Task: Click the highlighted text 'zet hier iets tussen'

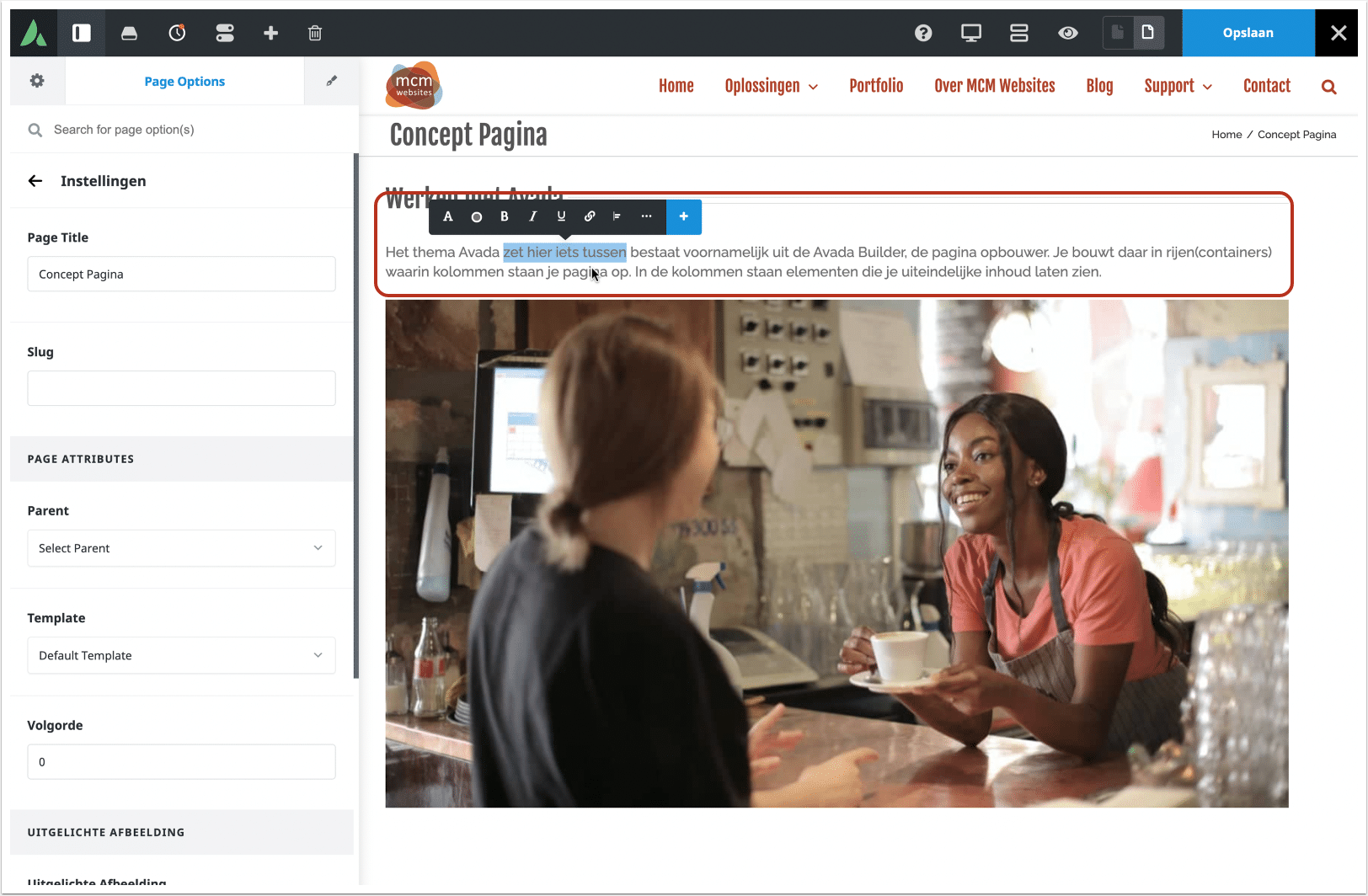Action: (x=564, y=252)
